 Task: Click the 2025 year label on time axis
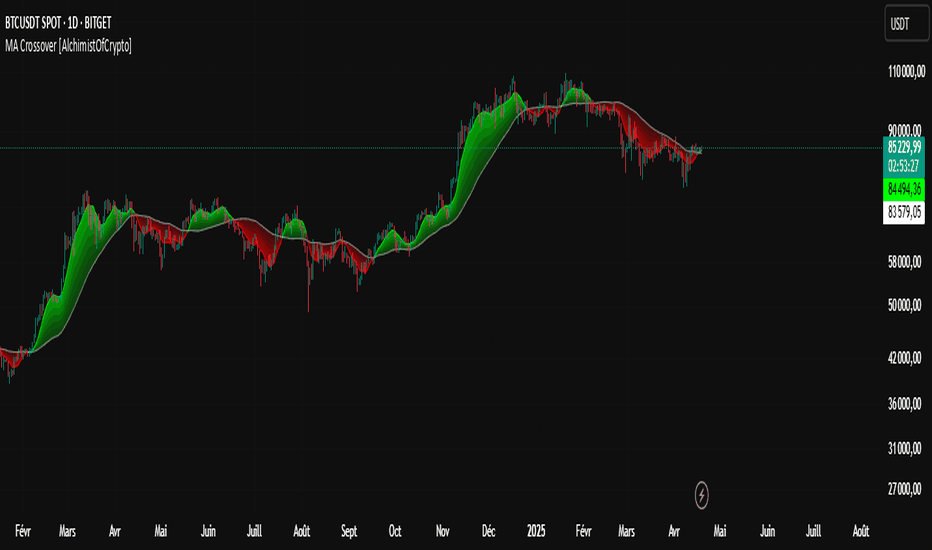(536, 530)
